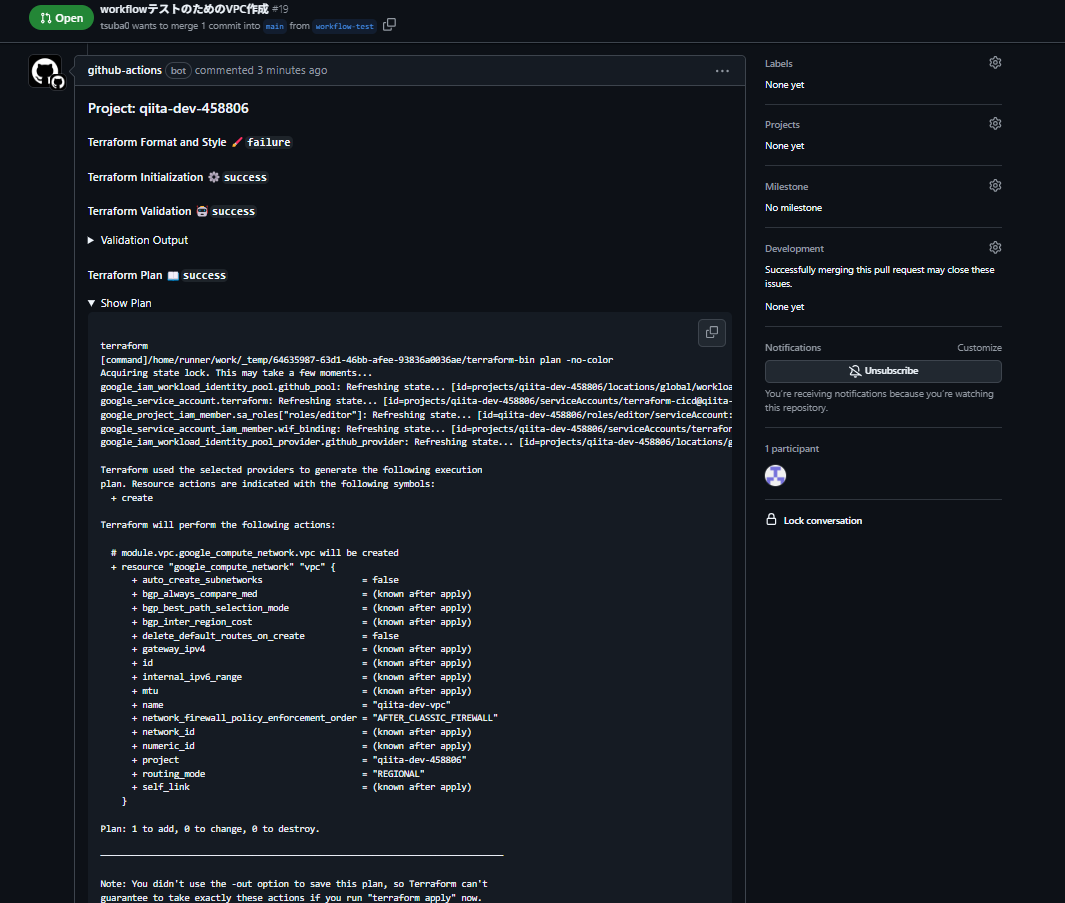Click the Customize notifications link

(x=979, y=347)
